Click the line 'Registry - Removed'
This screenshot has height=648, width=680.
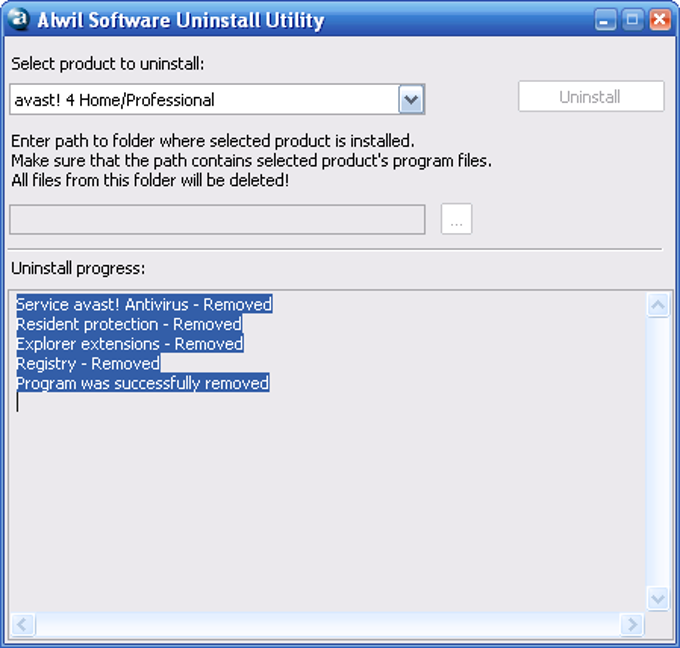pyautogui.click(x=88, y=363)
